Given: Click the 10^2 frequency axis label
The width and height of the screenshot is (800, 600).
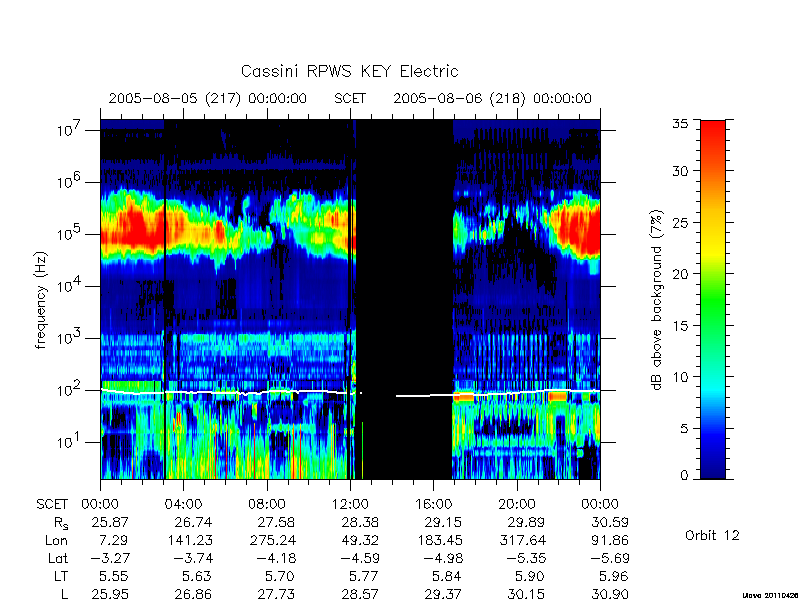Looking at the screenshot, I should point(69,389).
